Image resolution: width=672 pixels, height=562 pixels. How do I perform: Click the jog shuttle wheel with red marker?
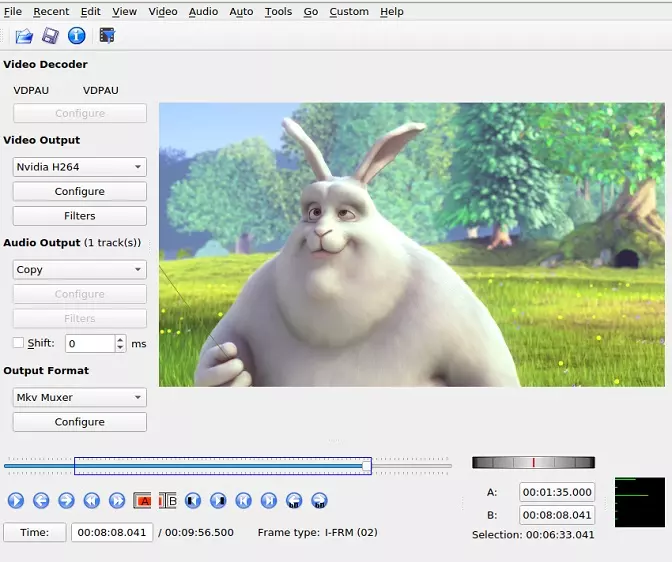click(x=534, y=463)
